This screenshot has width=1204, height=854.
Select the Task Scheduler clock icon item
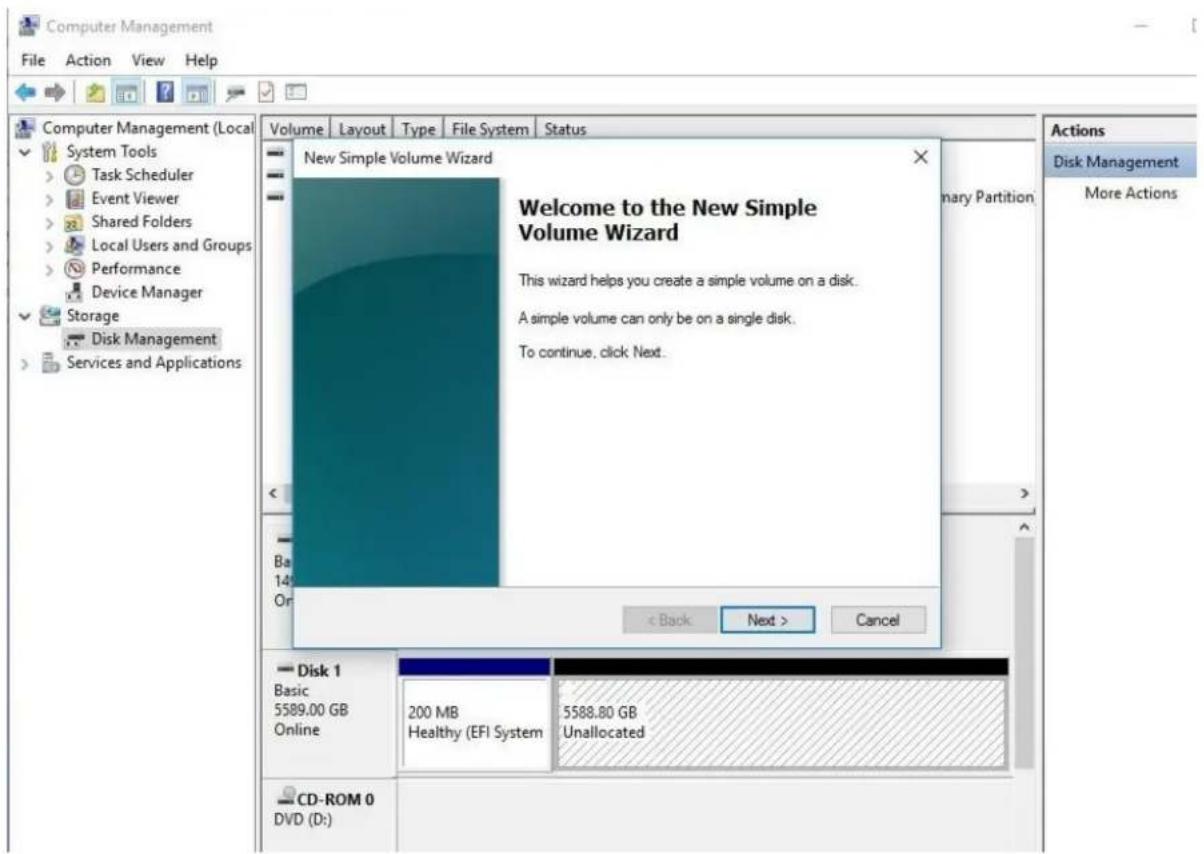pos(129,175)
